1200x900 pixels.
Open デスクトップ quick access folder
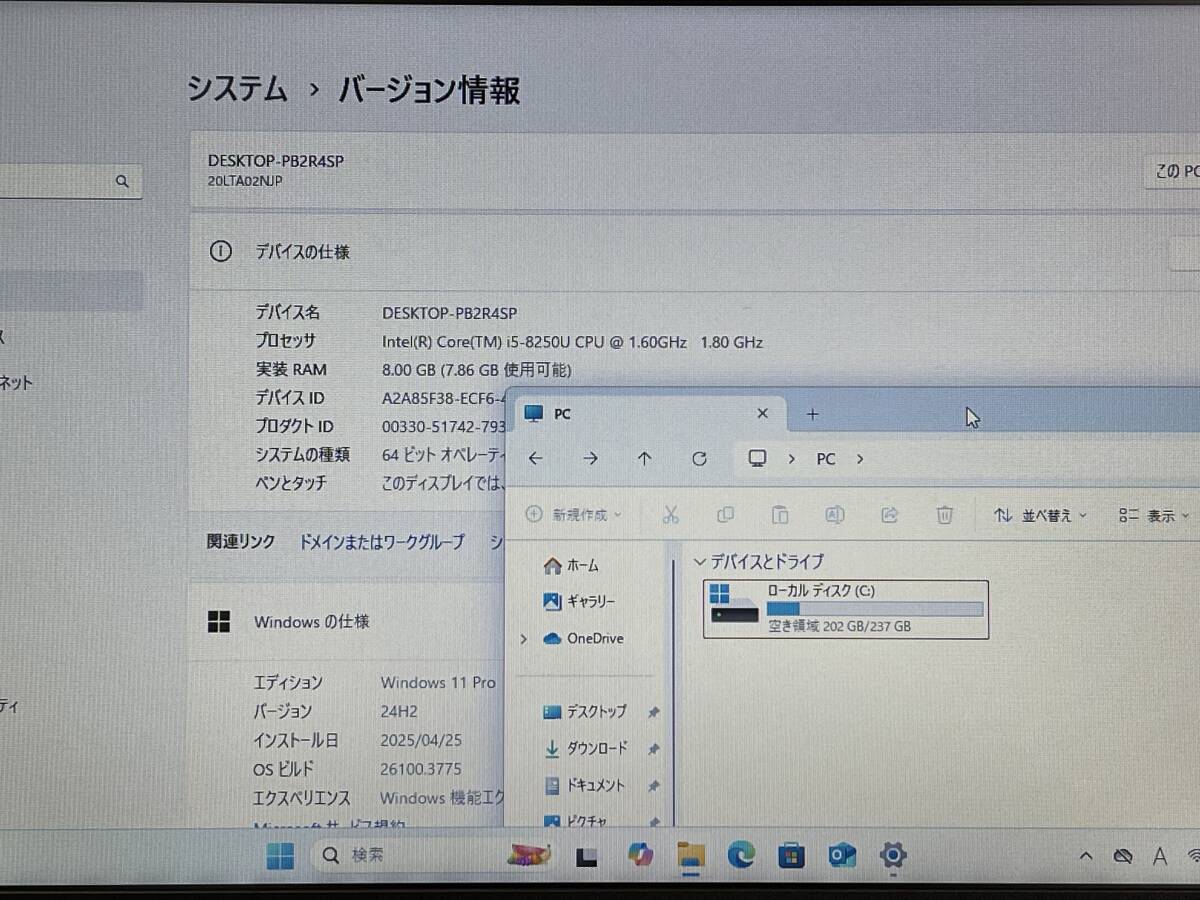[x=585, y=712]
